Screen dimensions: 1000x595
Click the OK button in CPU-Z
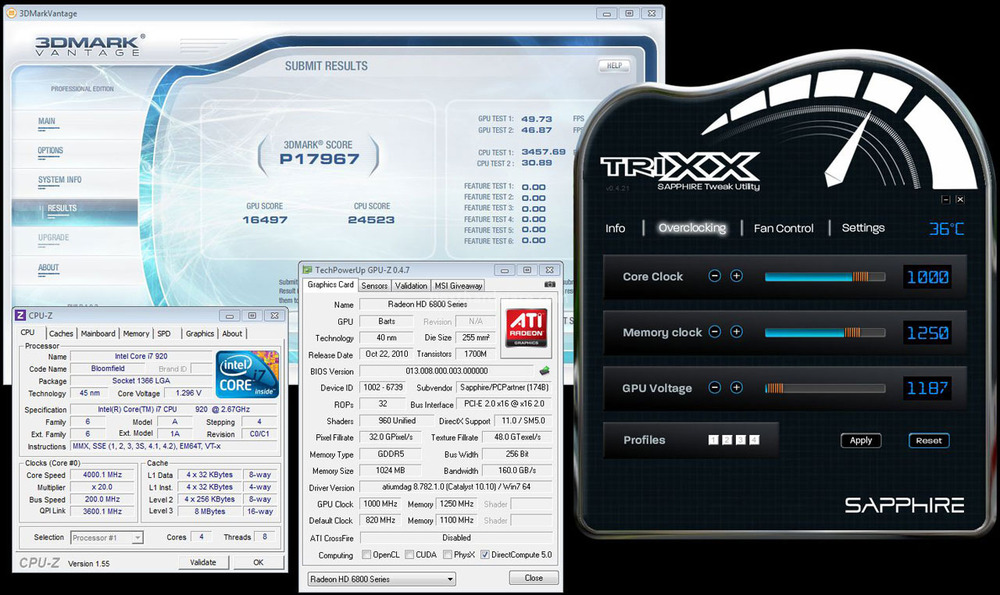click(x=258, y=562)
